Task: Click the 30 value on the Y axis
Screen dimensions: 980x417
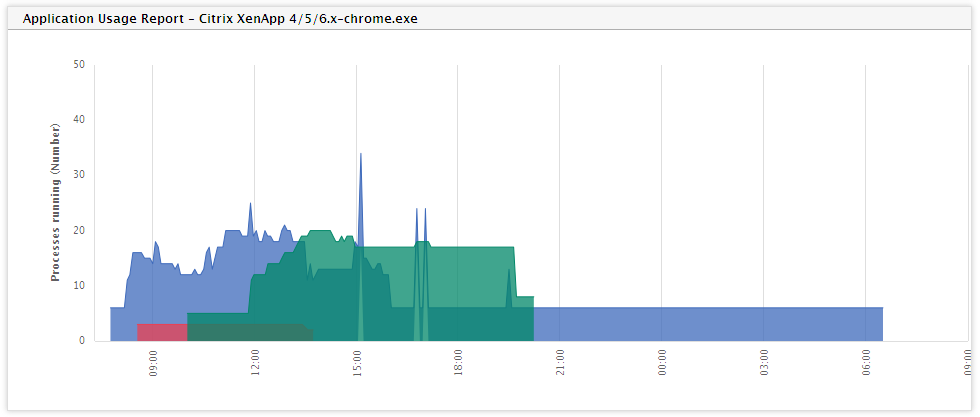Action: click(79, 175)
